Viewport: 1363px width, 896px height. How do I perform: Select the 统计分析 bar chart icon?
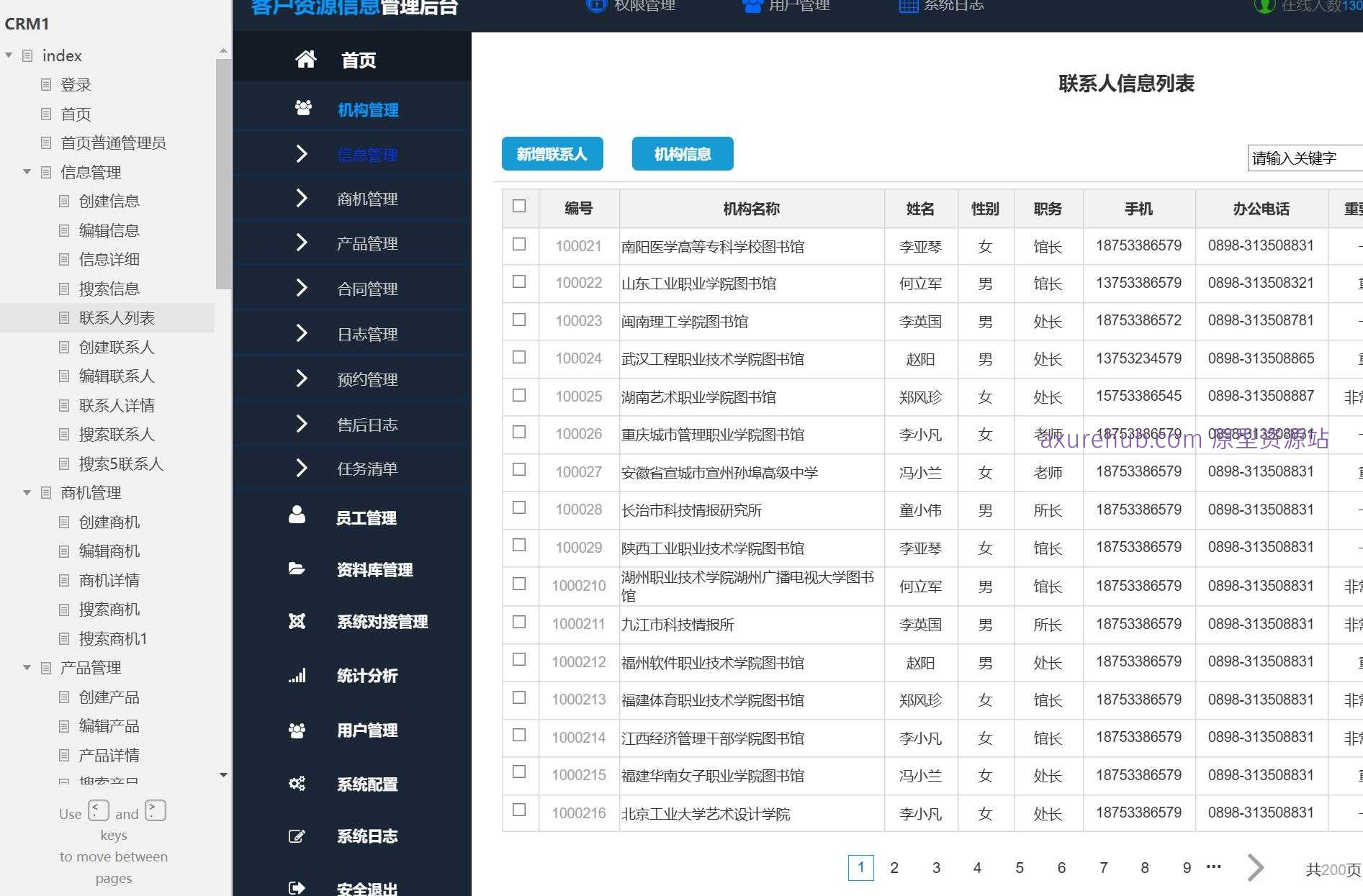[x=297, y=675]
